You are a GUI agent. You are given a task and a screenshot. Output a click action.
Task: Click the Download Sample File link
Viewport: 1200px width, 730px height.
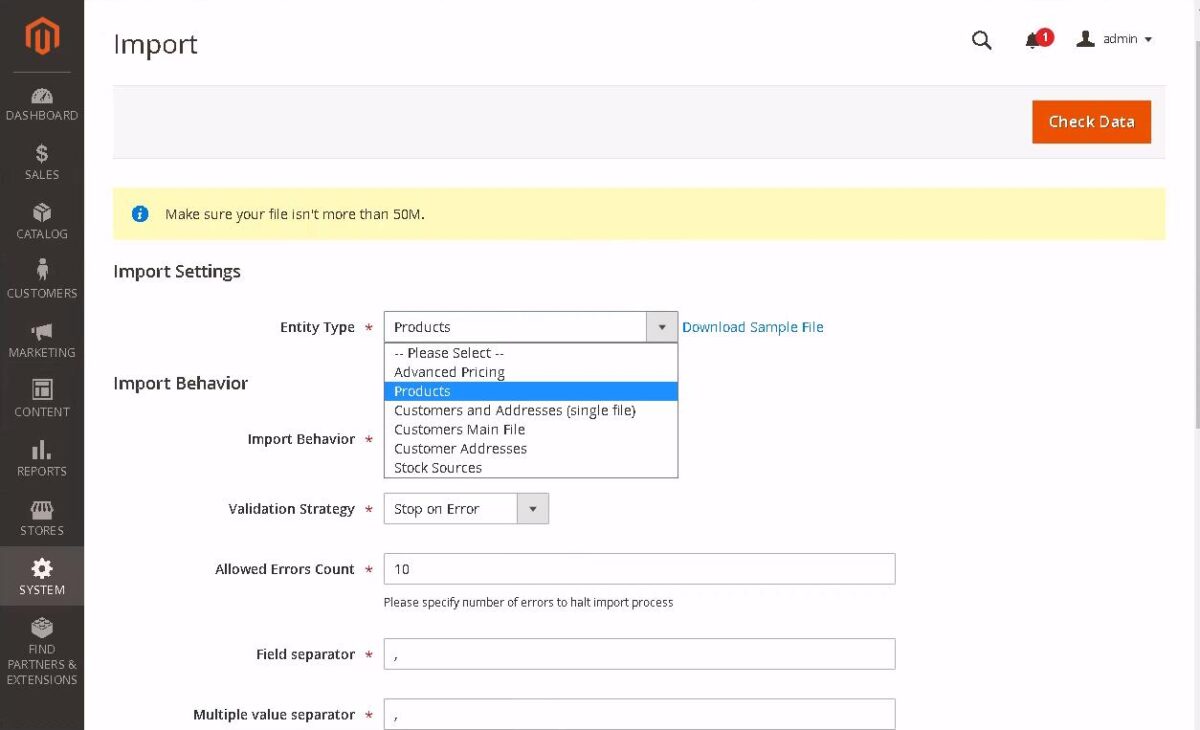pos(753,327)
